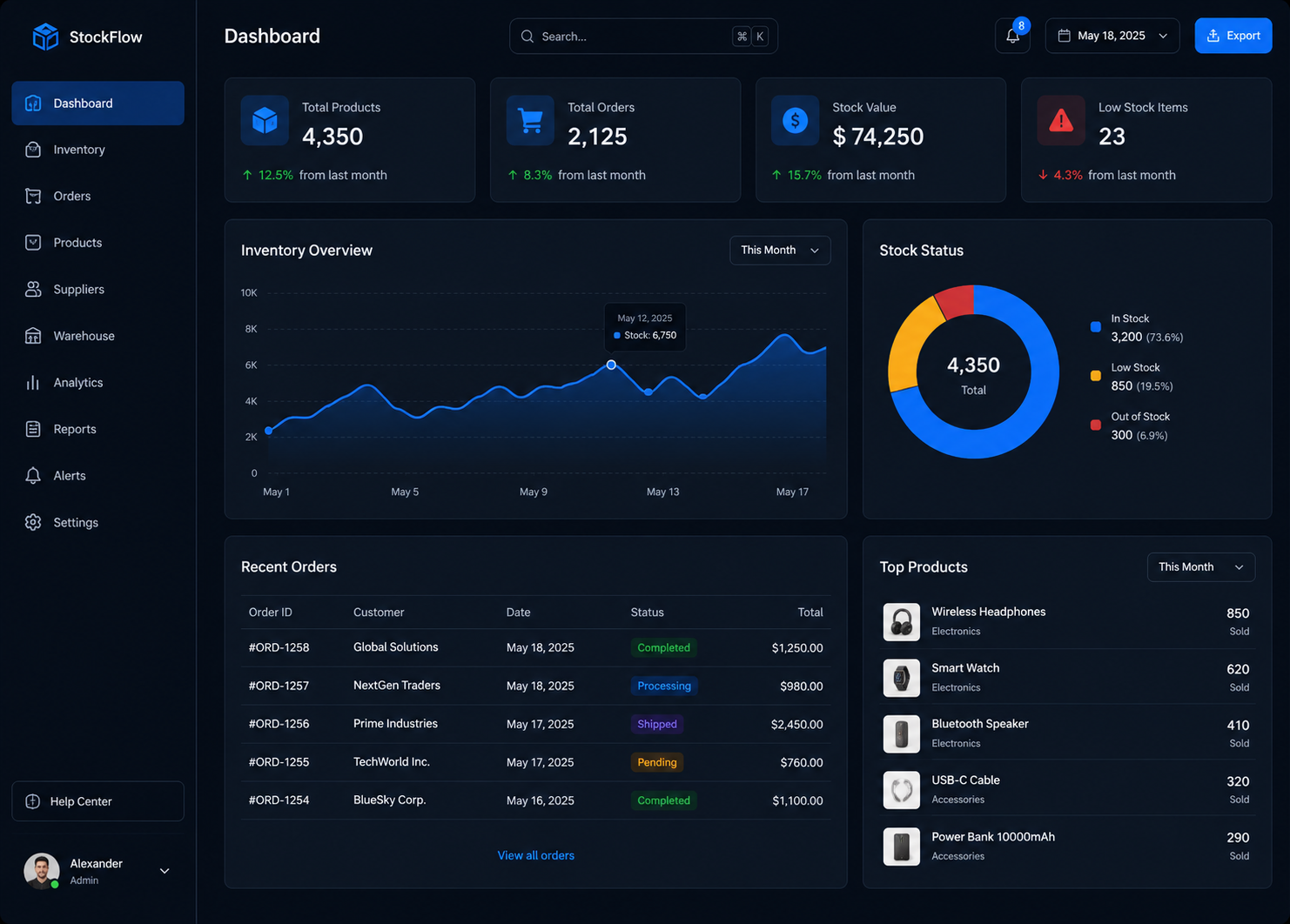Screen dimensions: 1290x924
Task: Click the StockFlow cube logo icon
Action: [x=45, y=37]
